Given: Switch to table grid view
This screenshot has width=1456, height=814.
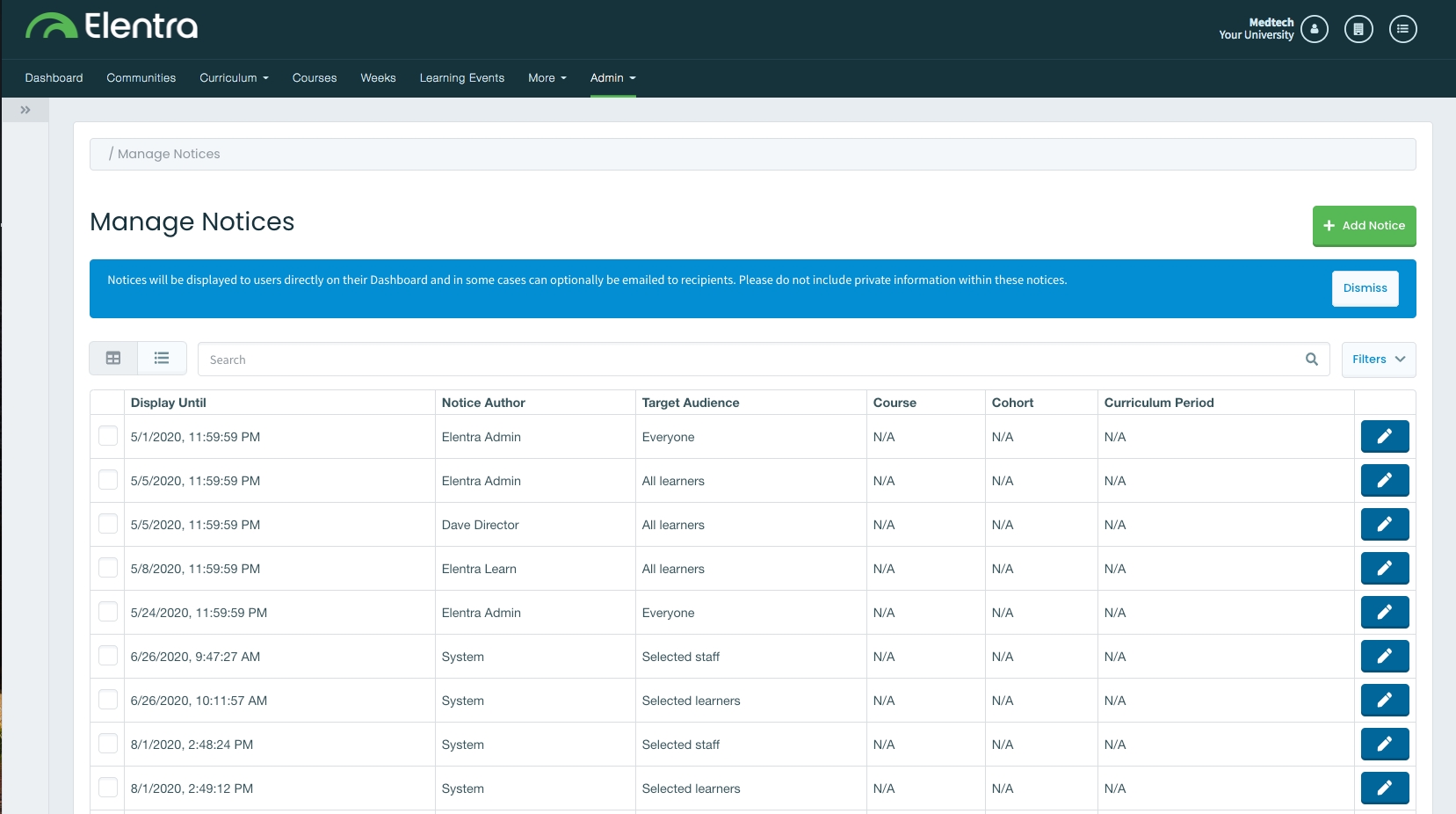Looking at the screenshot, I should [113, 359].
